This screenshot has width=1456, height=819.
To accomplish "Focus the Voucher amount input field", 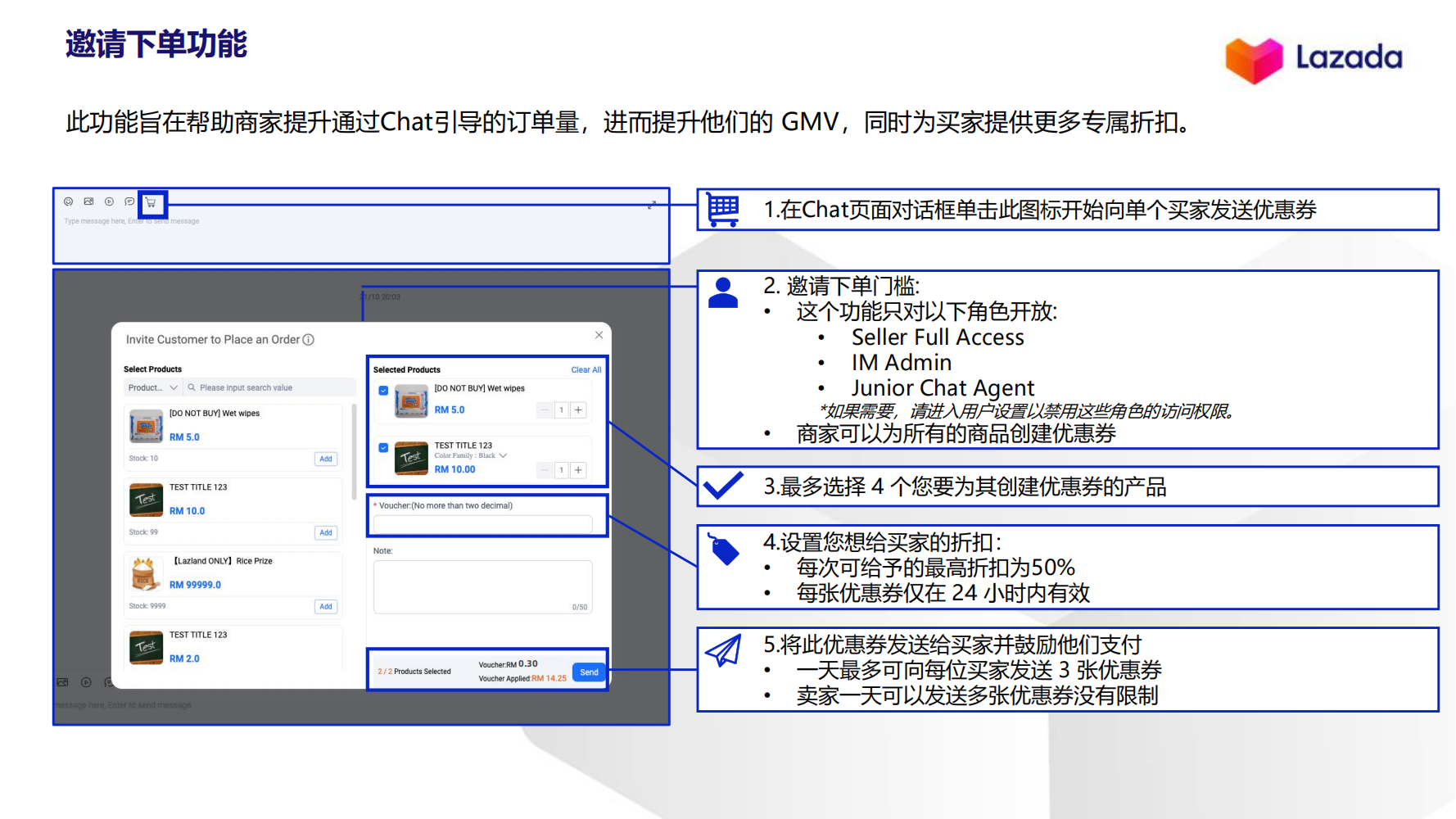I will coord(483,524).
